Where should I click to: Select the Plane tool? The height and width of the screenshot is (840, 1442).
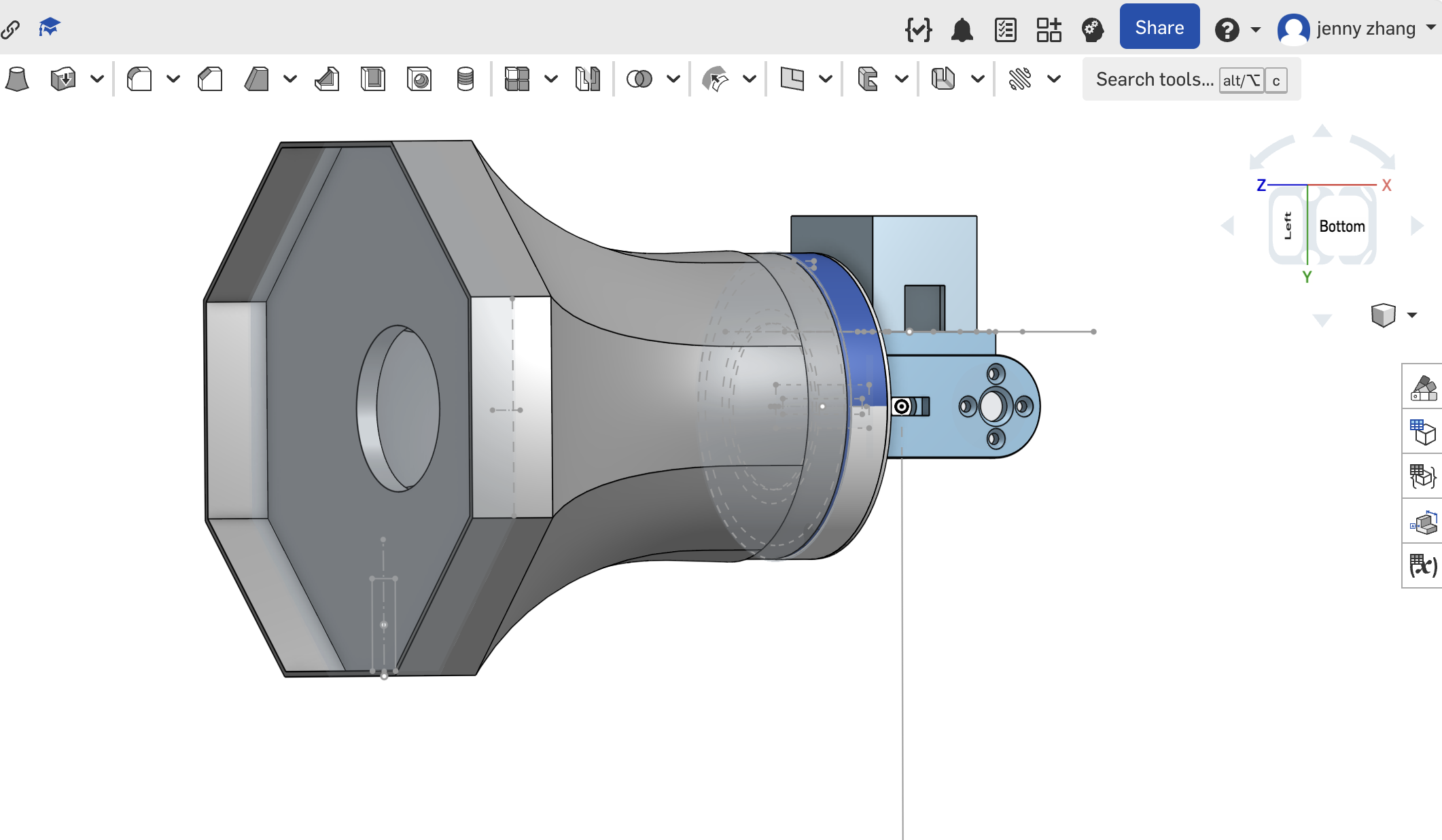pyautogui.click(x=792, y=80)
